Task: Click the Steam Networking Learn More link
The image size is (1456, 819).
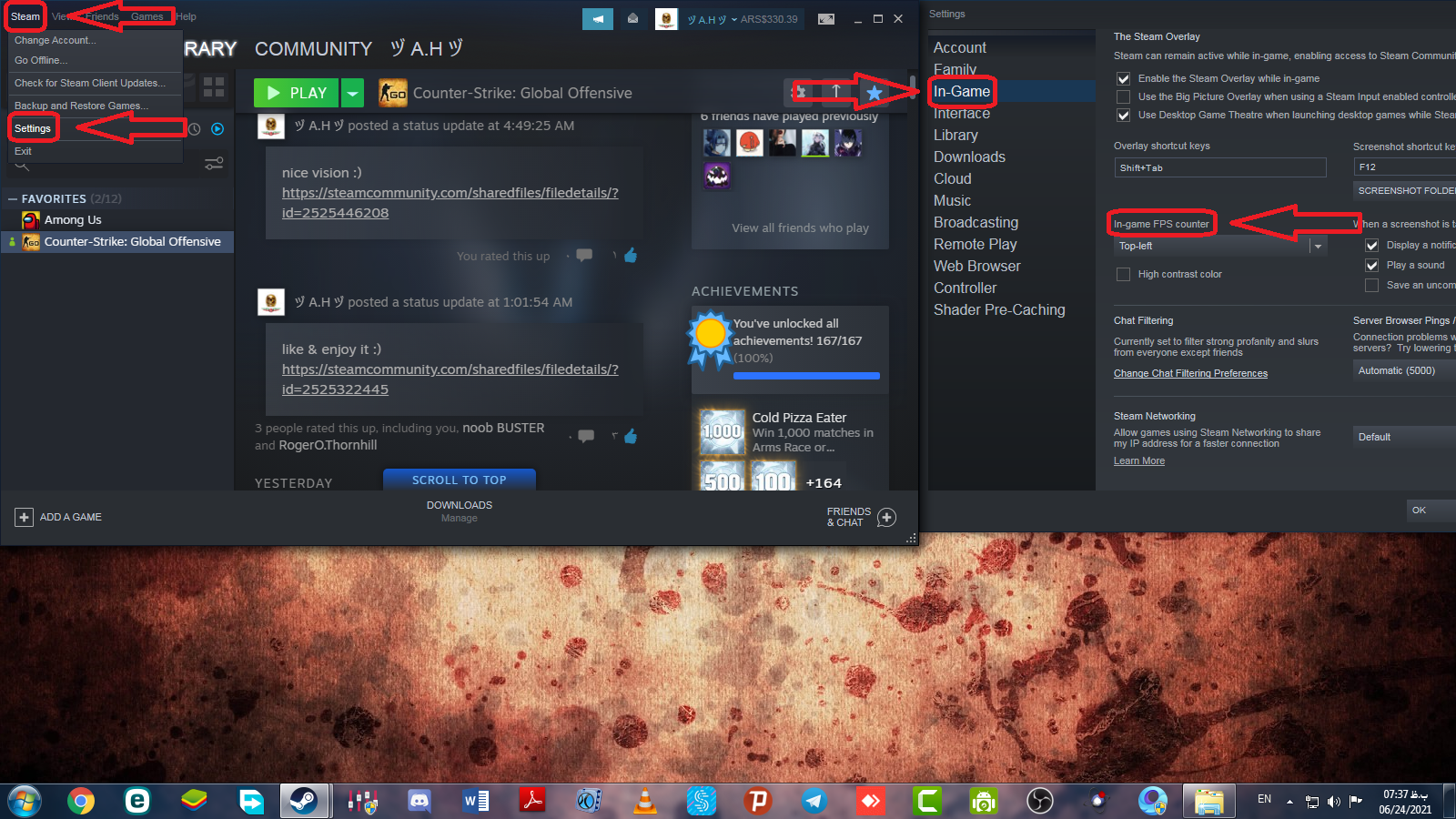Action: coord(1139,460)
